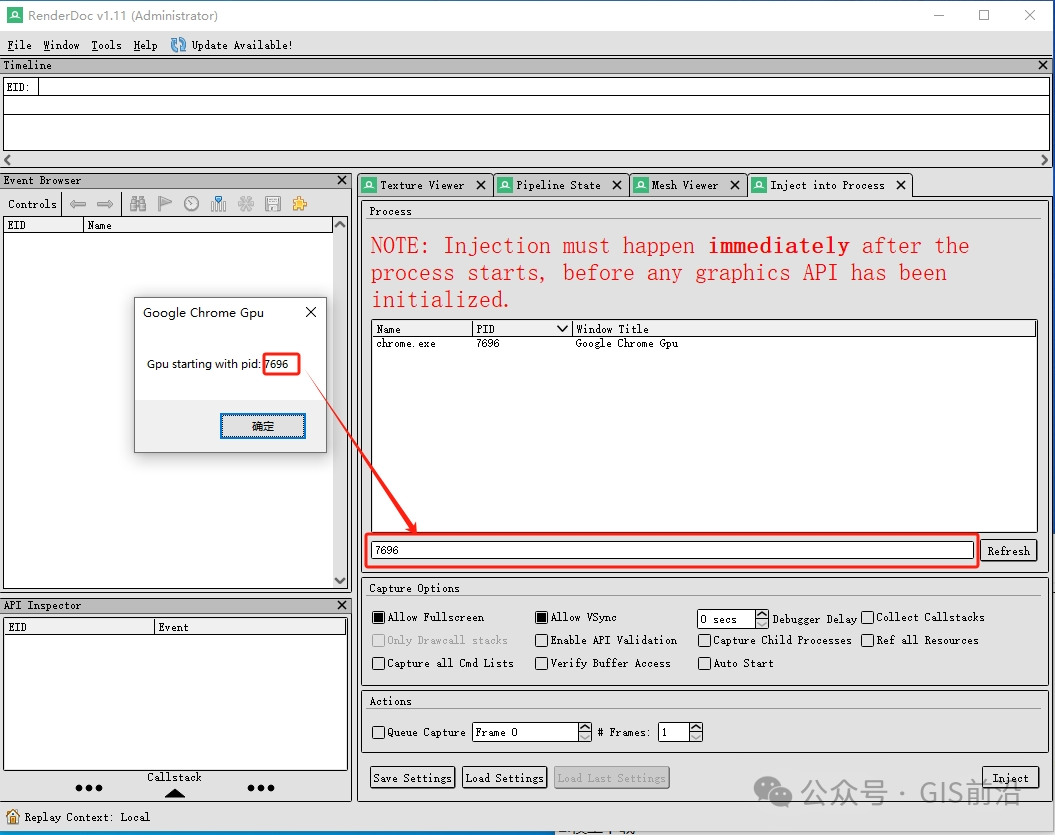1055x835 pixels.
Task: Open the Window menu
Action: pos(61,45)
